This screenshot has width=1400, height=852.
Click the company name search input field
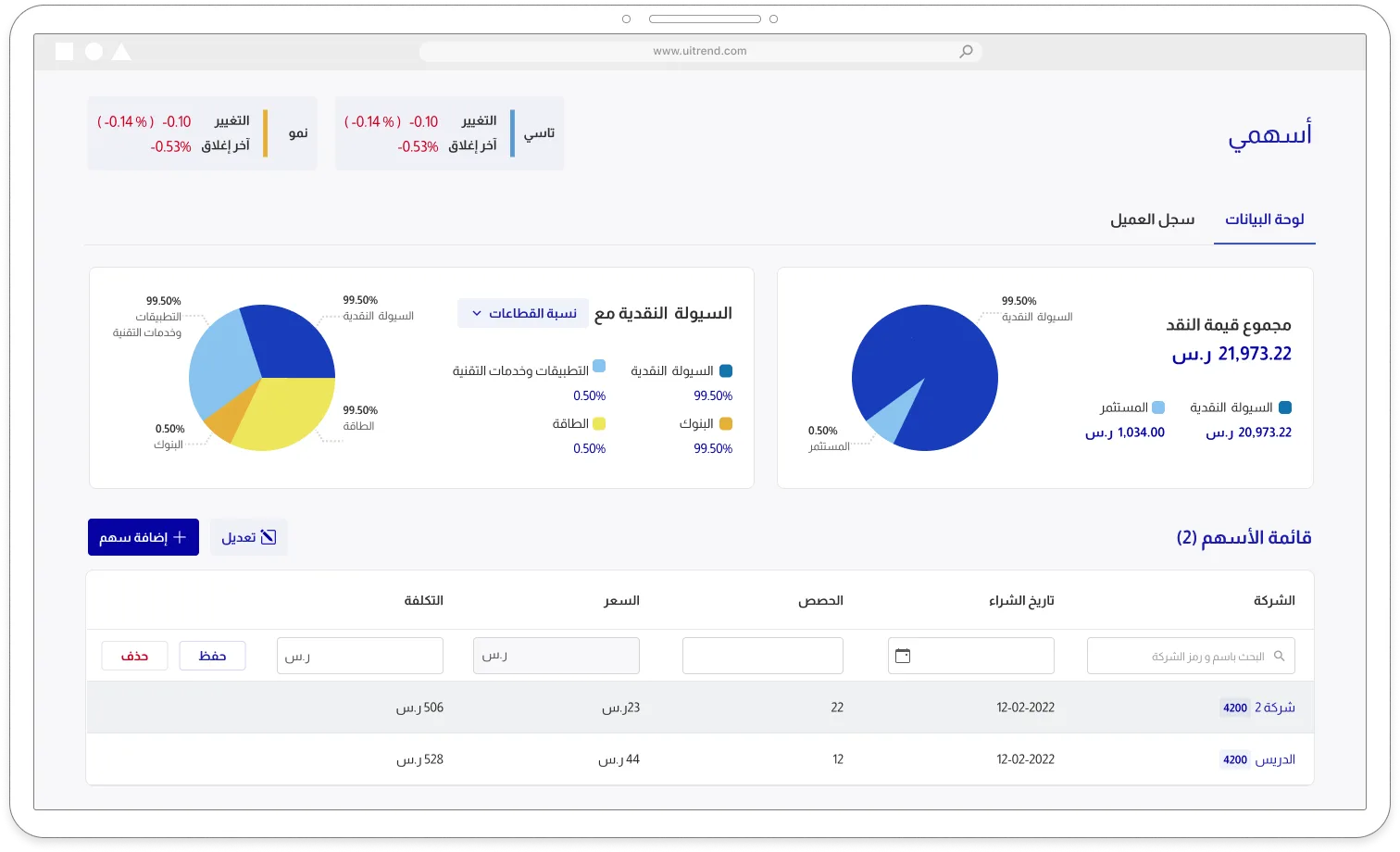(1191, 656)
